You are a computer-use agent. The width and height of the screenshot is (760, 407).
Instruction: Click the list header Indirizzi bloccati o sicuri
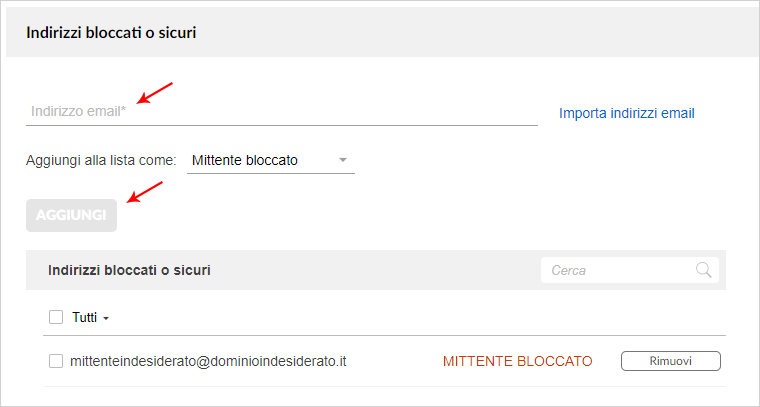point(129,270)
